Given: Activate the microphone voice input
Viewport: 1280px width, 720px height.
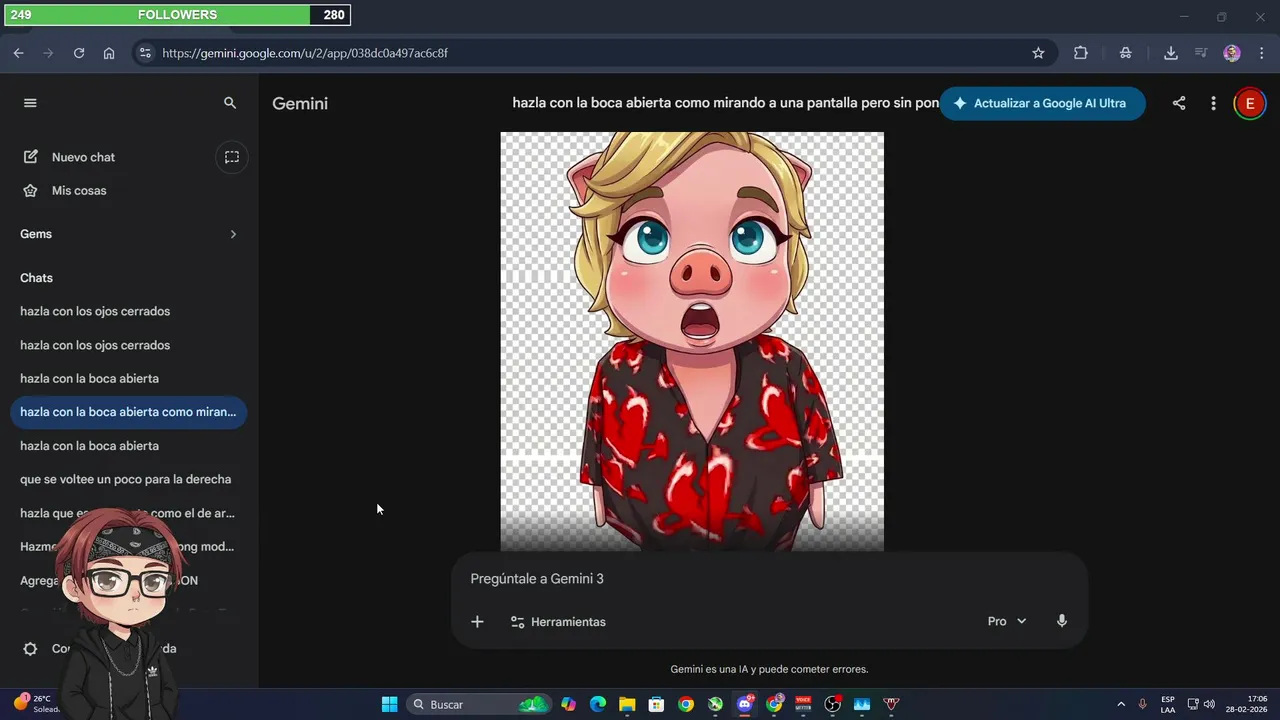Looking at the screenshot, I should point(1062,622).
